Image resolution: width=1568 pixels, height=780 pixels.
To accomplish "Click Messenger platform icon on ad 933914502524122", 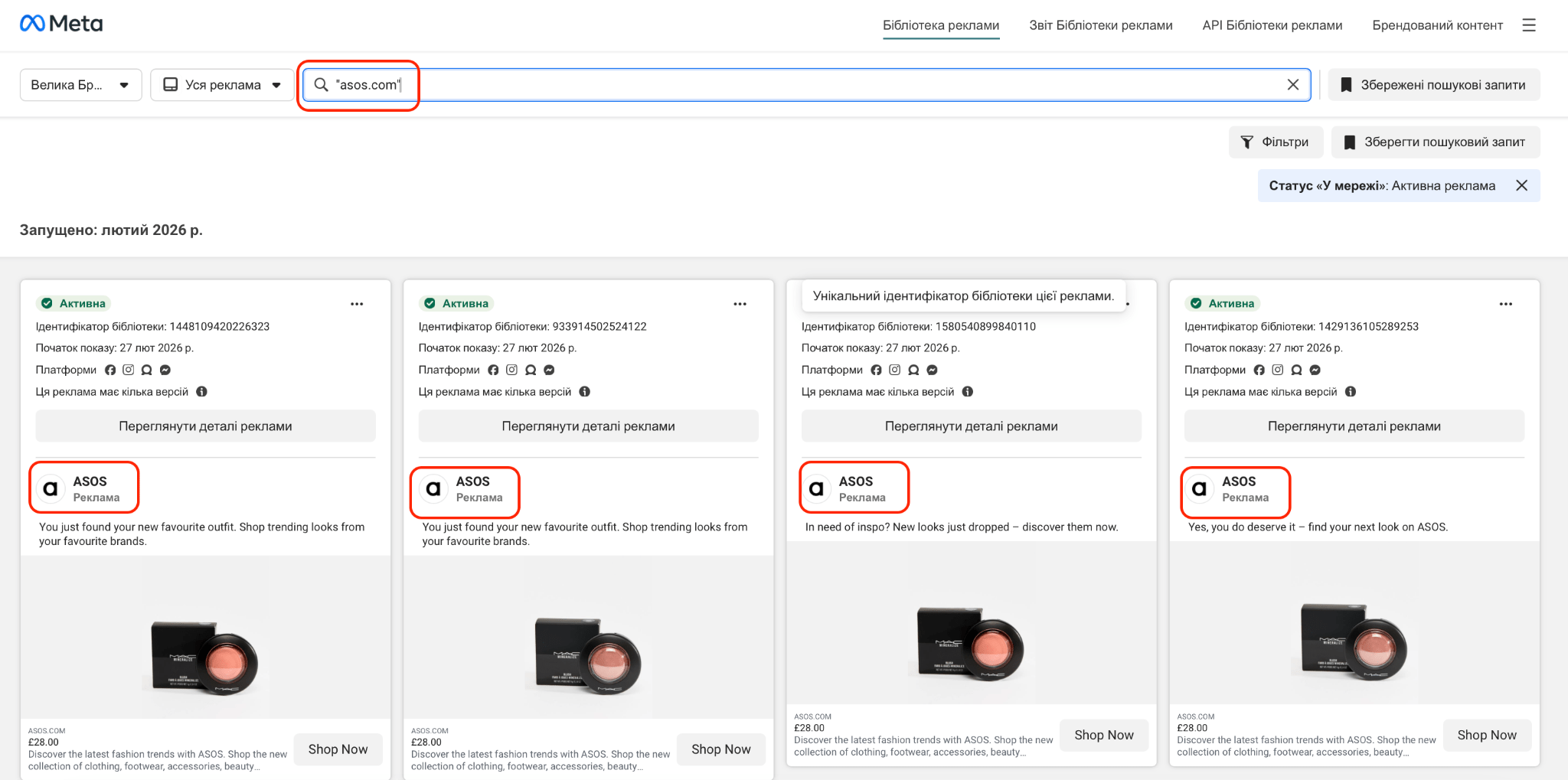I will (549, 370).
